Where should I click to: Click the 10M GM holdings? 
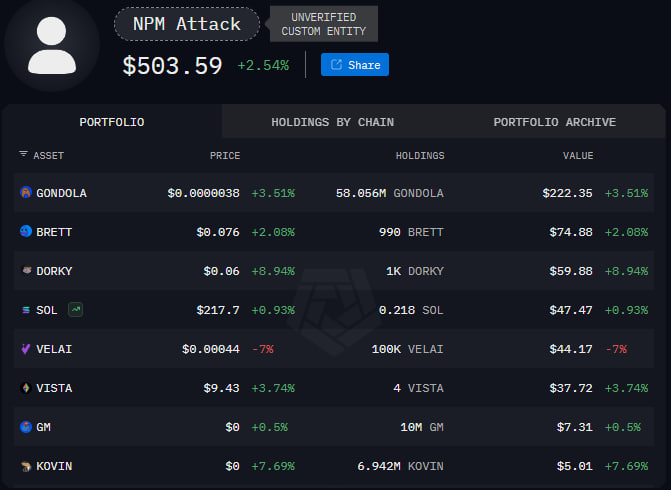coord(422,427)
